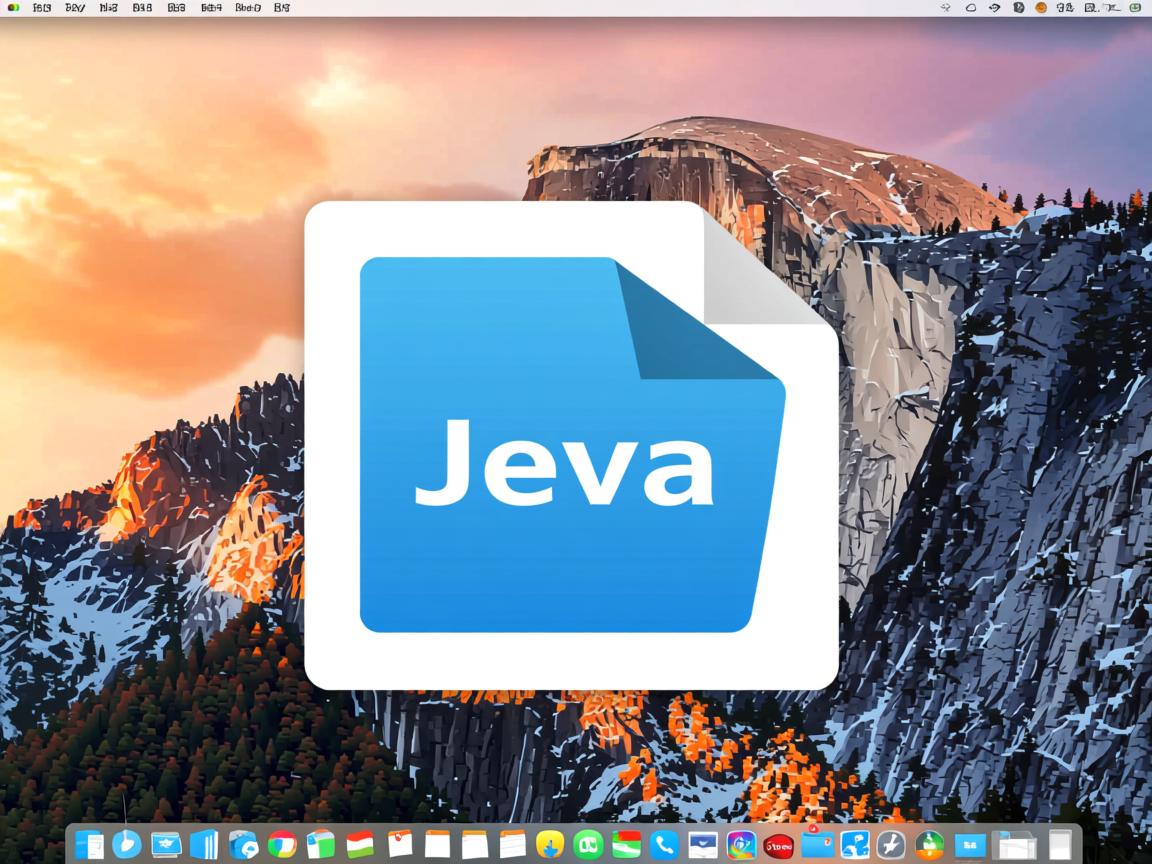The image size is (1152, 864).
Task: Open the Trash at the Dock's right end
Action: 1062,845
